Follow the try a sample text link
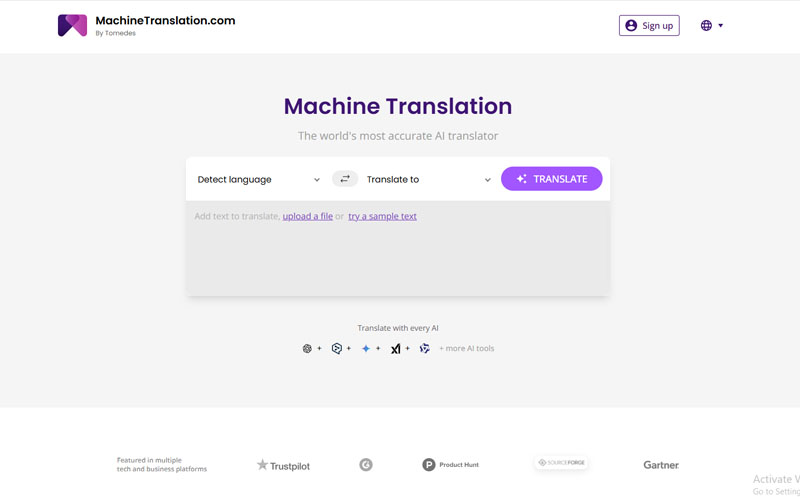 (x=383, y=216)
